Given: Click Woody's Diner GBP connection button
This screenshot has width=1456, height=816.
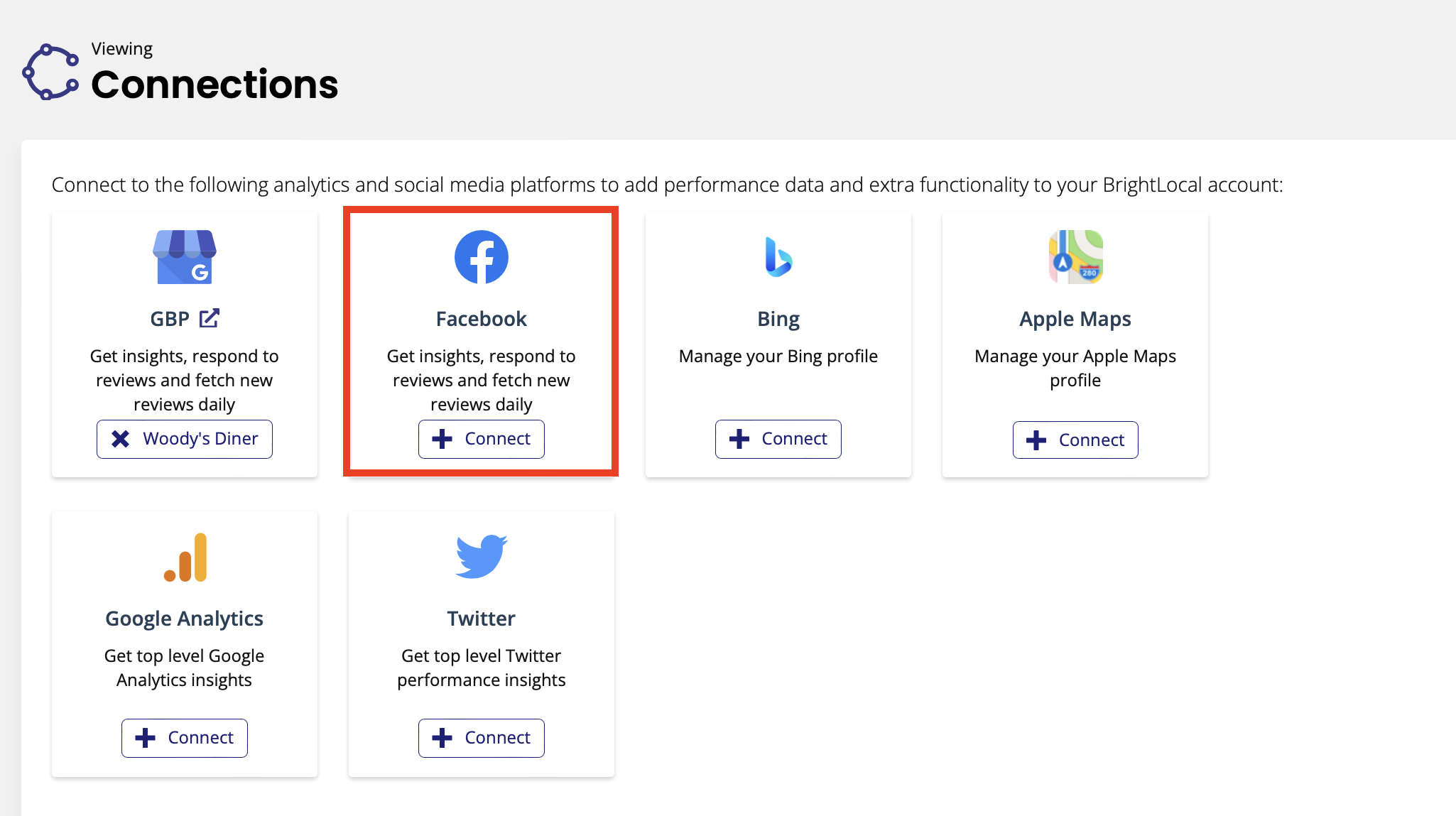Looking at the screenshot, I should coord(185,439).
